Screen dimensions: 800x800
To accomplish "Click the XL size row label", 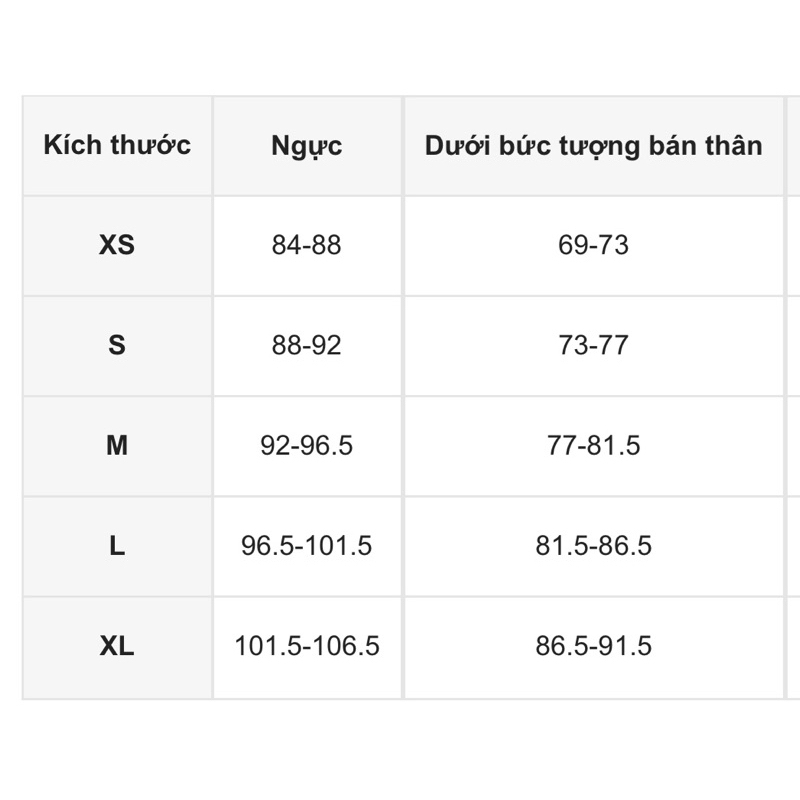I will pyautogui.click(x=117, y=646).
